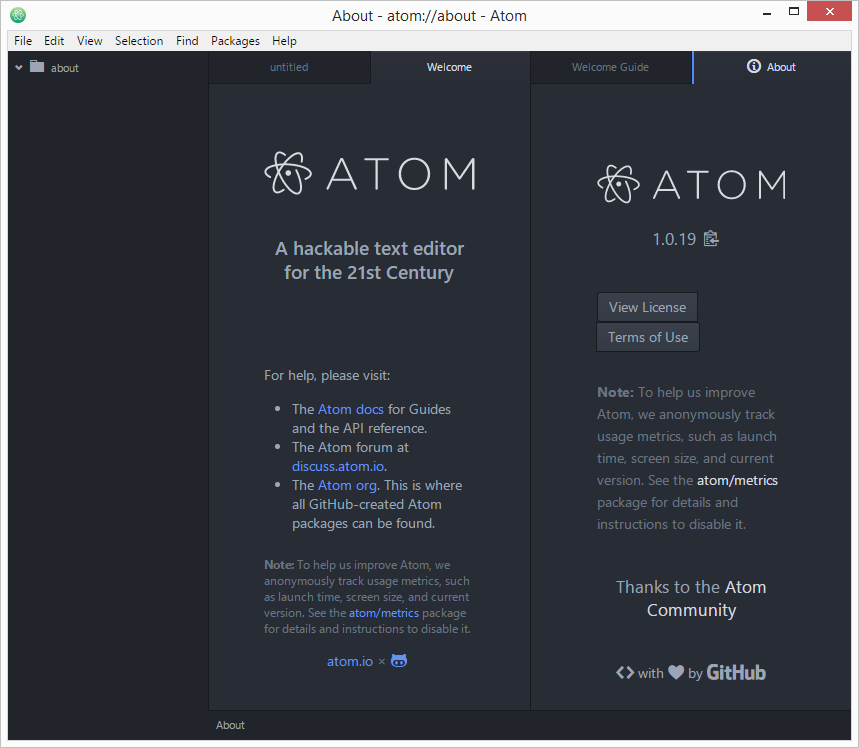859x748 pixels.
Task: Copy version 1.0.19 with clipboard icon
Action: pyautogui.click(x=711, y=238)
